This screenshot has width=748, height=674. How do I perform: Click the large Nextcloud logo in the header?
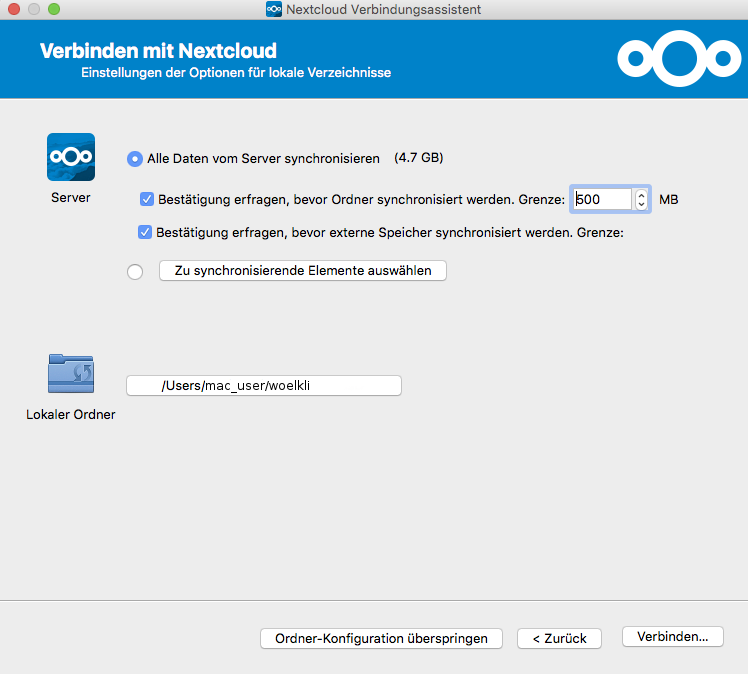[x=679, y=58]
